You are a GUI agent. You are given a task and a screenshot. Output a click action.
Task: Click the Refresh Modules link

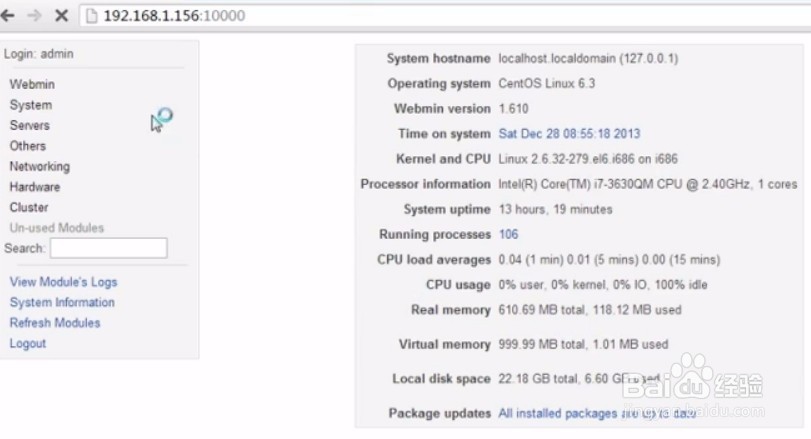pos(55,323)
